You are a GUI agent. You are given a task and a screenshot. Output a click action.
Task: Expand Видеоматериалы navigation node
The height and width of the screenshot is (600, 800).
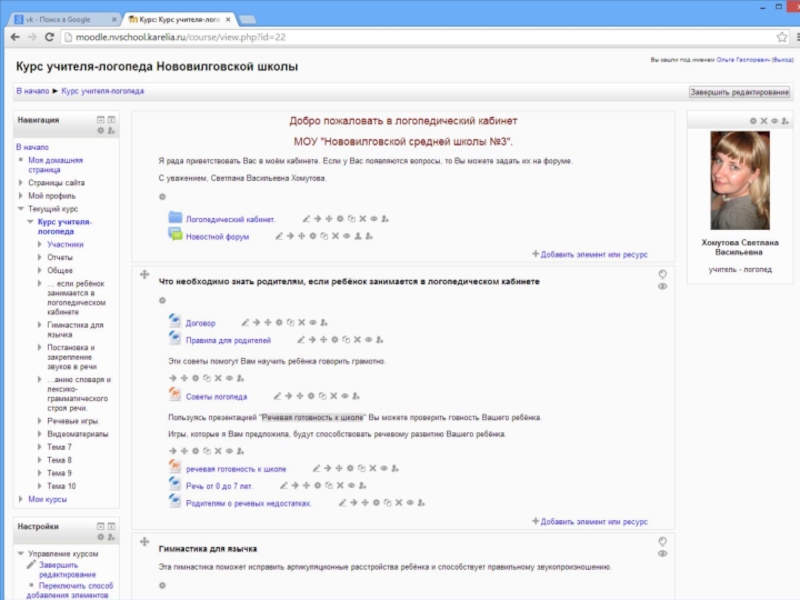pos(39,434)
